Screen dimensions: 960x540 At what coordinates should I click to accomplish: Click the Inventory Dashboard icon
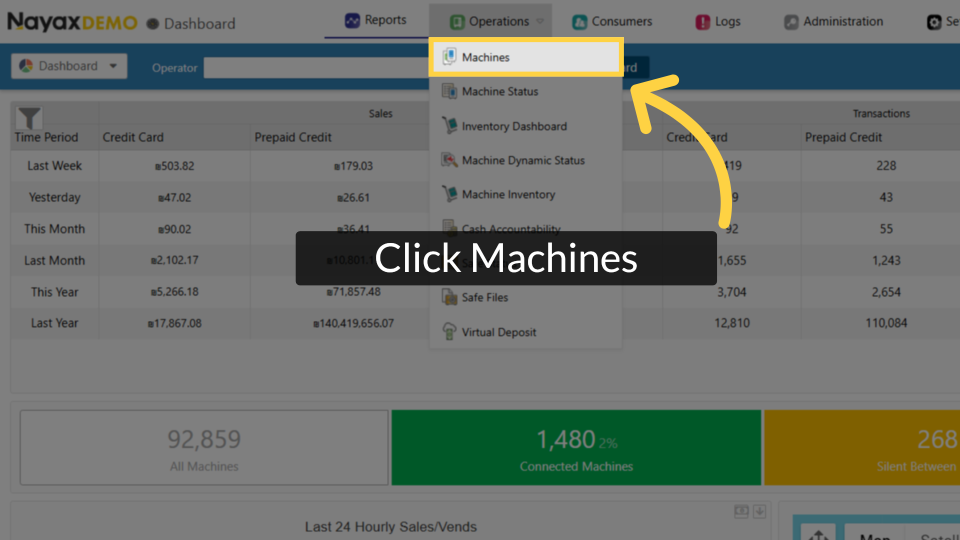[449, 126]
